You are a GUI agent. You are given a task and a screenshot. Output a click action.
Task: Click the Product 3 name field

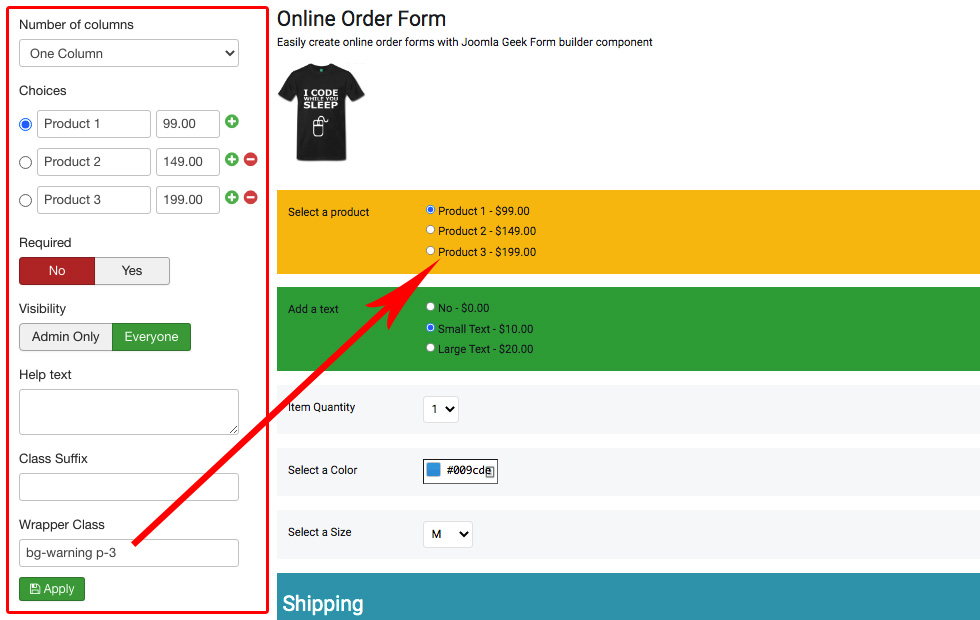(x=94, y=200)
